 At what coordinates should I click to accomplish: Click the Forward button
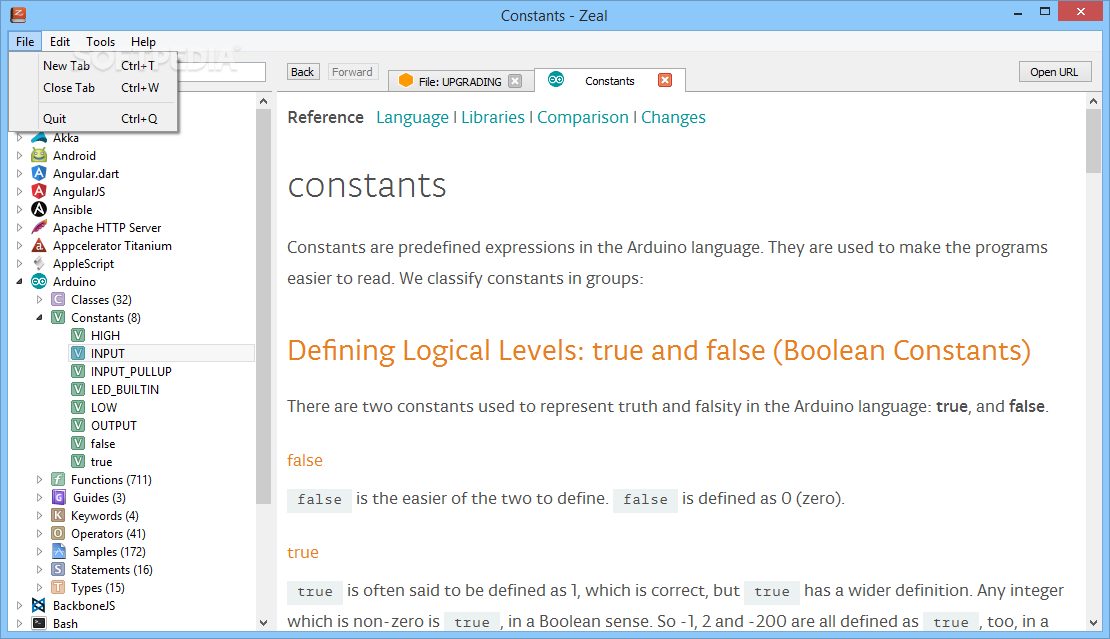(x=352, y=72)
